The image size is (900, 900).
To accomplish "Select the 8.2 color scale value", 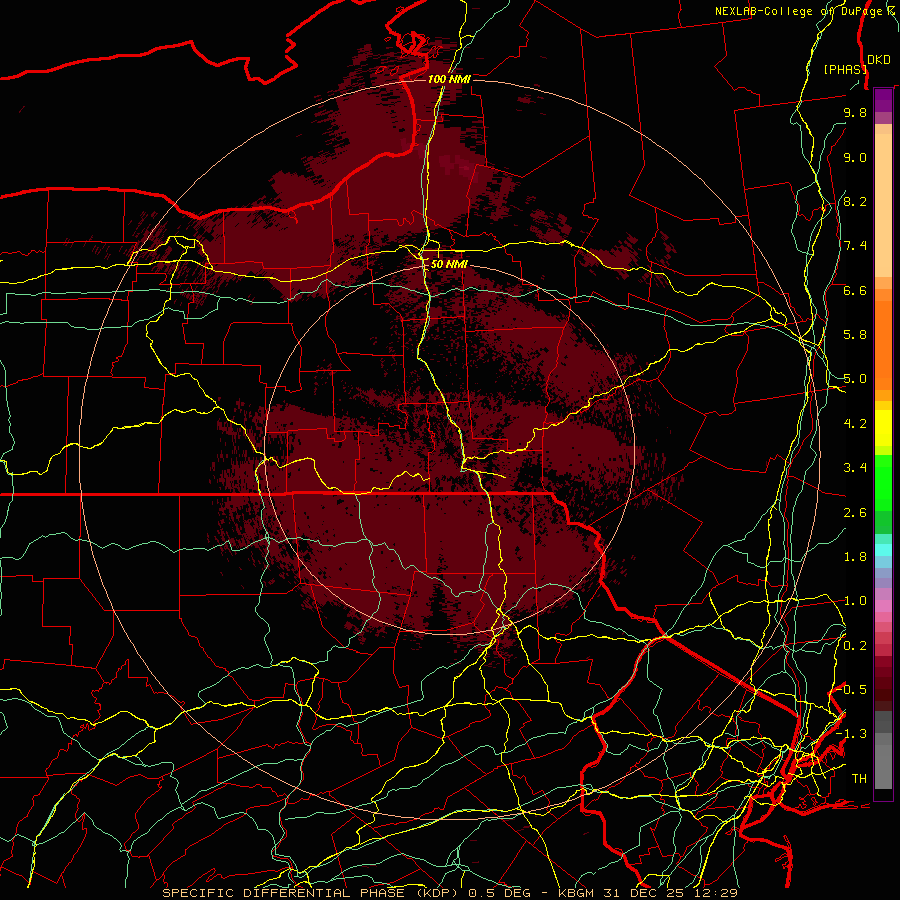I will pyautogui.click(x=855, y=201).
